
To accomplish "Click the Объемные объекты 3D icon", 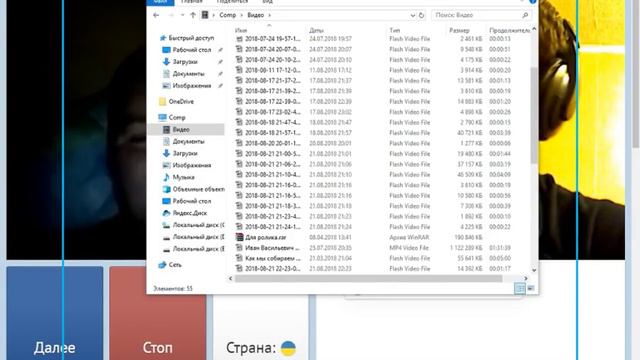I will (x=166, y=189).
